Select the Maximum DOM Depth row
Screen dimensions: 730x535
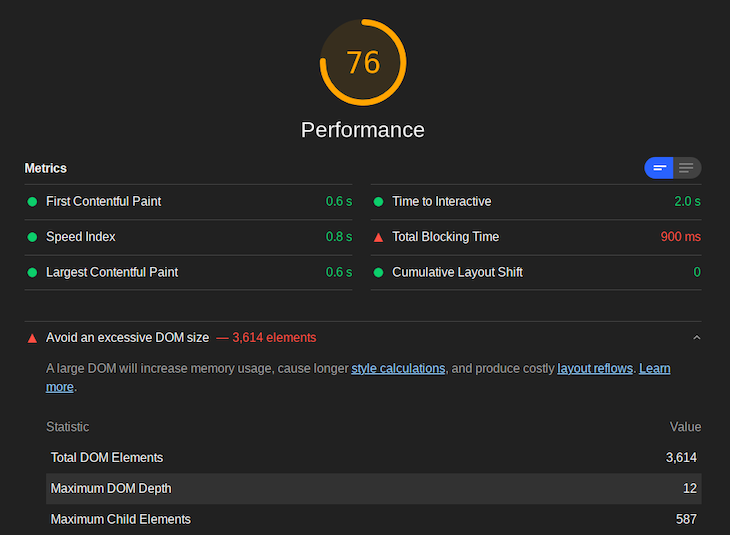point(373,488)
